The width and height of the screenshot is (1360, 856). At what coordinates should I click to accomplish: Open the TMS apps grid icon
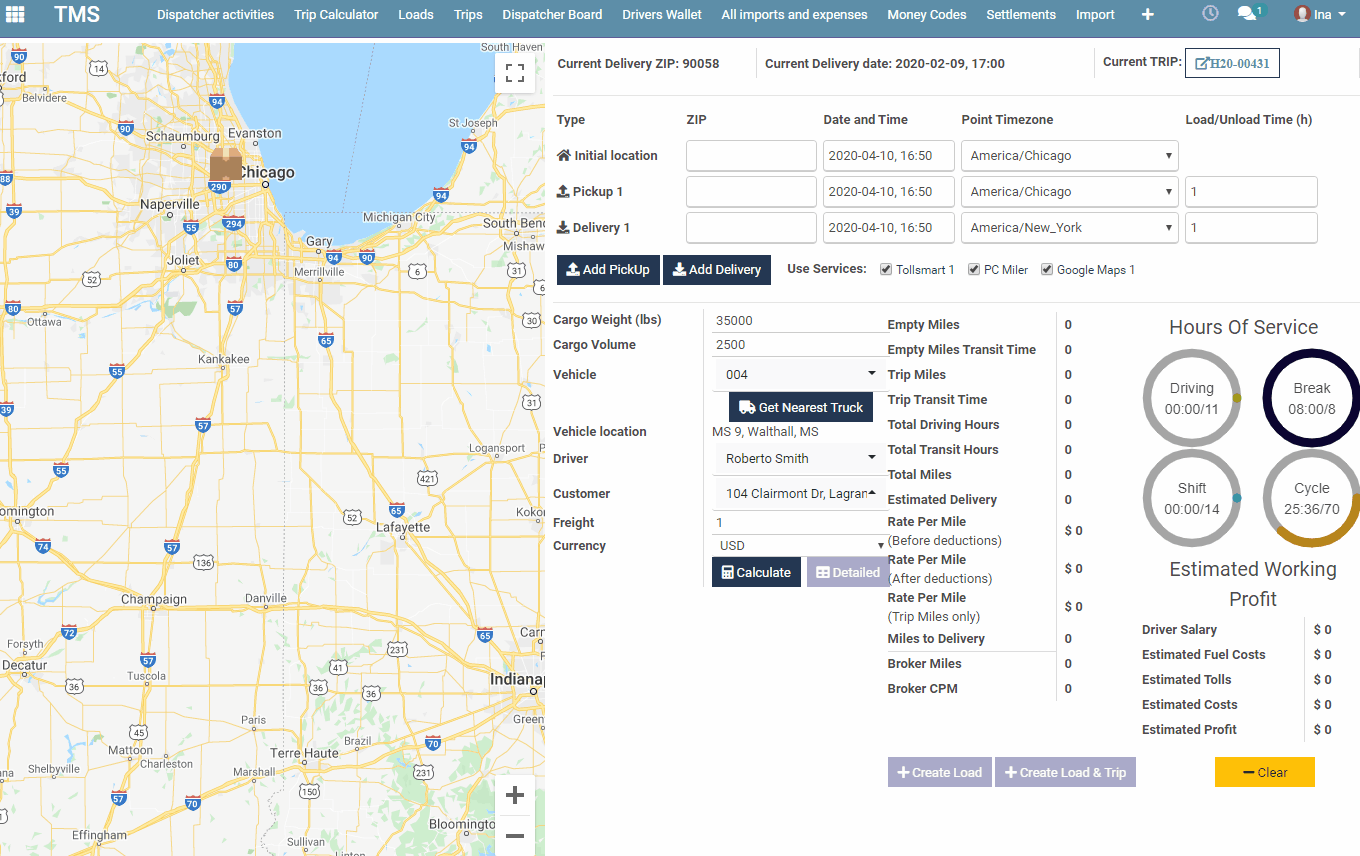click(14, 14)
